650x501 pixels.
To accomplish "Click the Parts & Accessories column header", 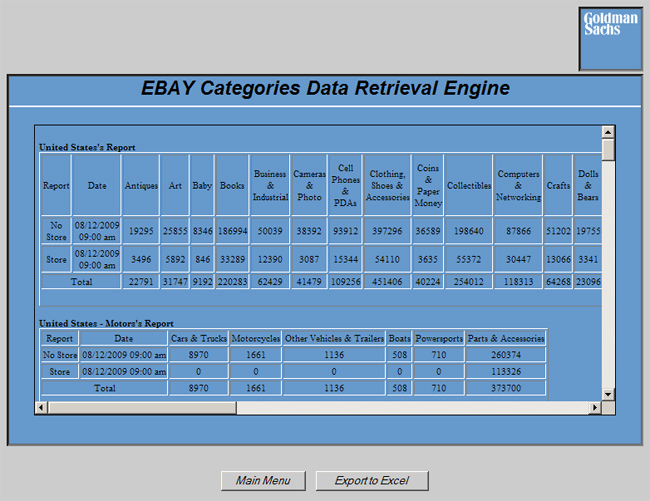I will (506, 338).
